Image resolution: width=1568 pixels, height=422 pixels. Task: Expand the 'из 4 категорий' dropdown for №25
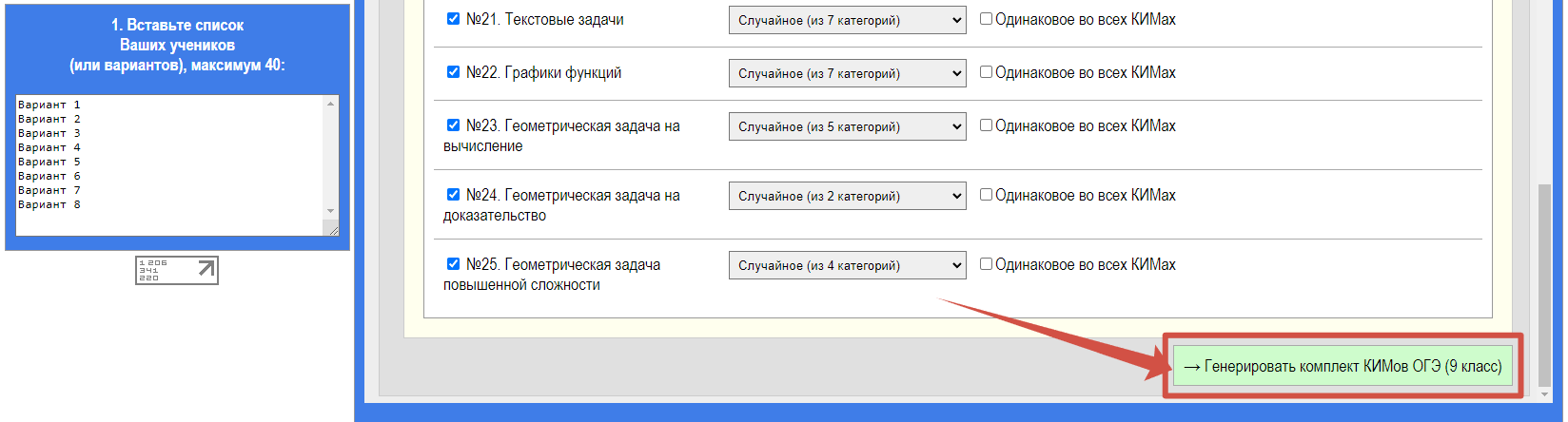click(x=847, y=265)
